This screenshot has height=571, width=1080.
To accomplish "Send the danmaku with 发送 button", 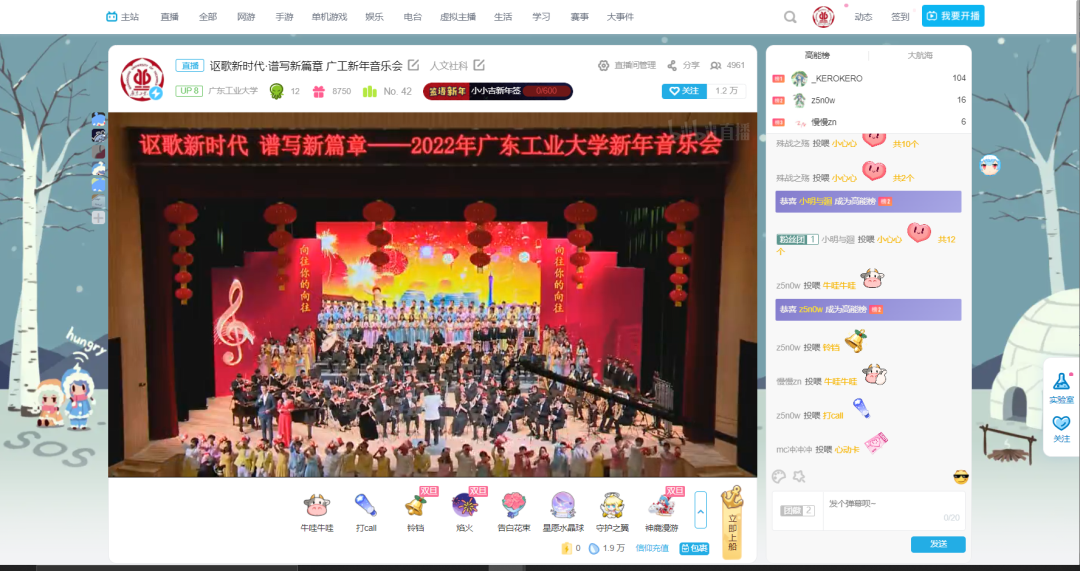I will pyautogui.click(x=938, y=544).
